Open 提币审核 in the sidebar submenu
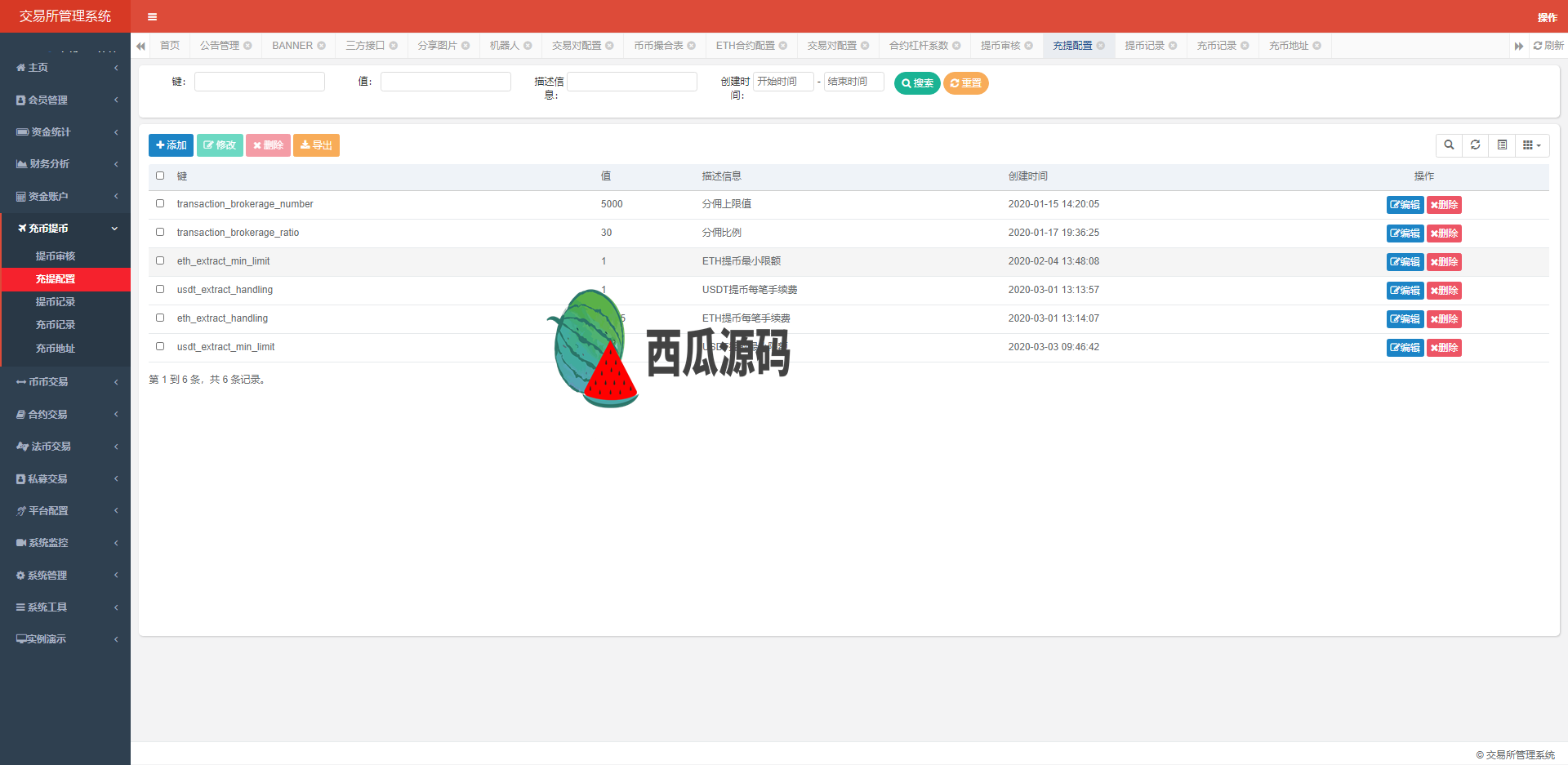Image resolution: width=1568 pixels, height=765 pixels. (65, 256)
